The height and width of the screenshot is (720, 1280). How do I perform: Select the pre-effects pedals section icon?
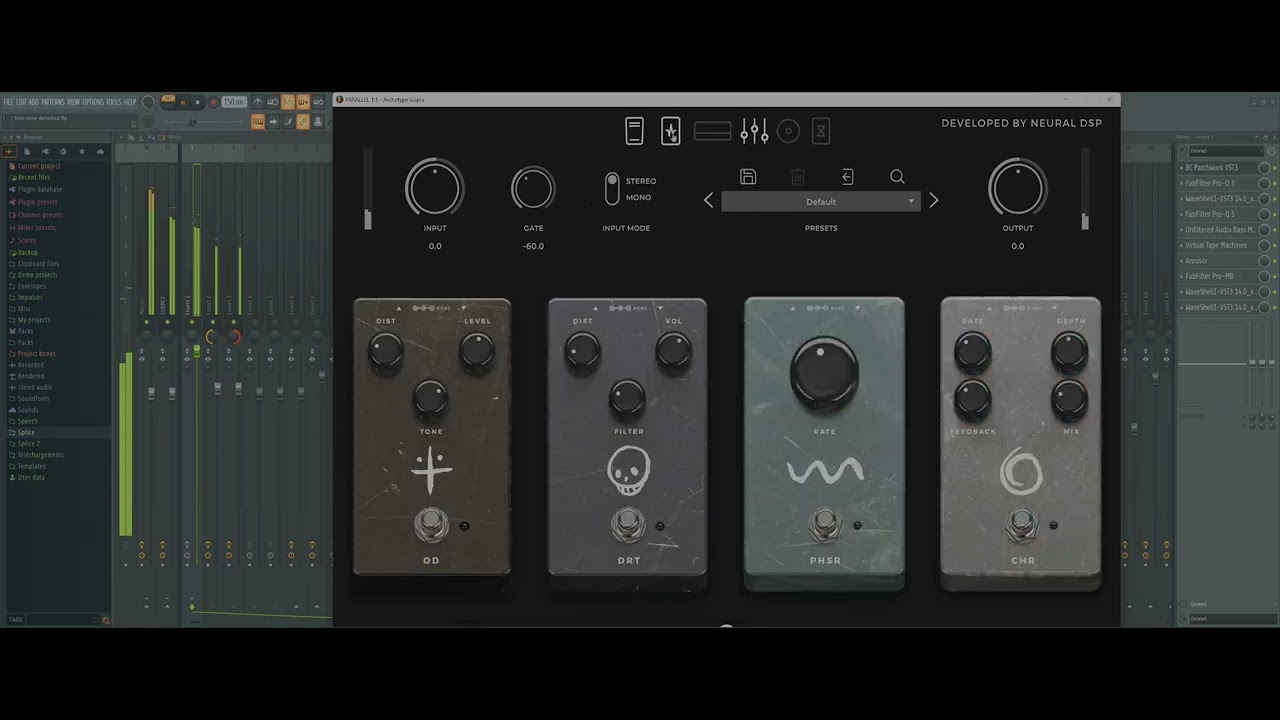pos(671,131)
